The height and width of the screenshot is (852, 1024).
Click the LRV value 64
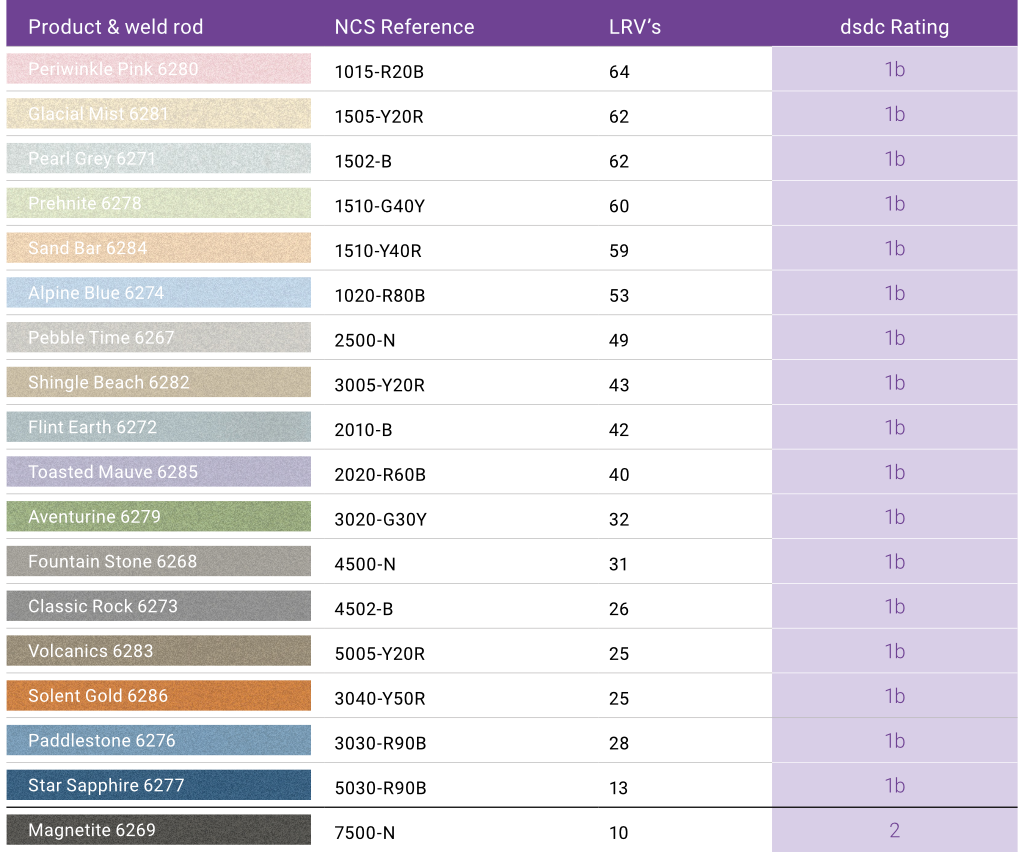point(619,72)
